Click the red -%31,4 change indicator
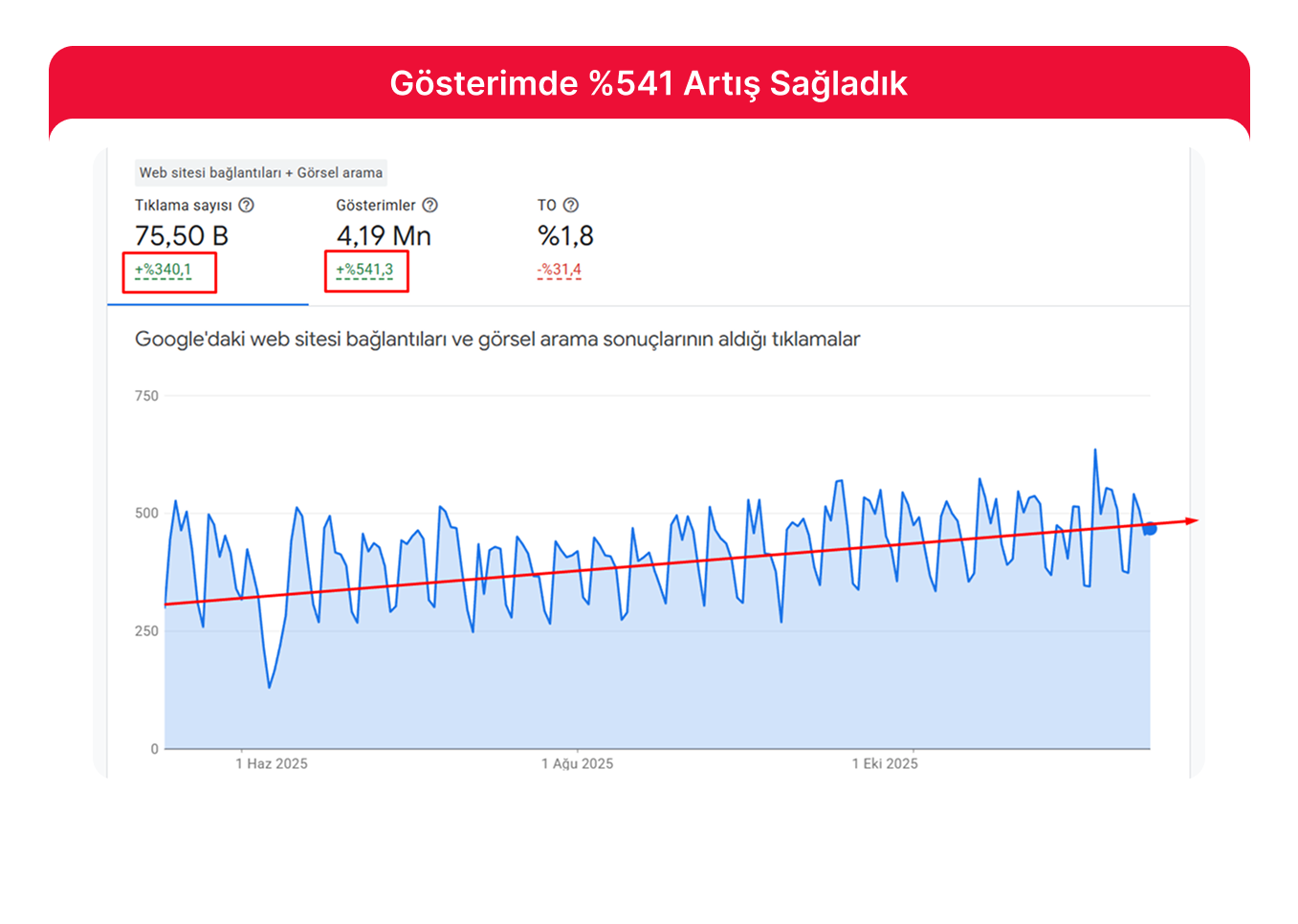Screen dimensions: 1298x924 coord(560,271)
